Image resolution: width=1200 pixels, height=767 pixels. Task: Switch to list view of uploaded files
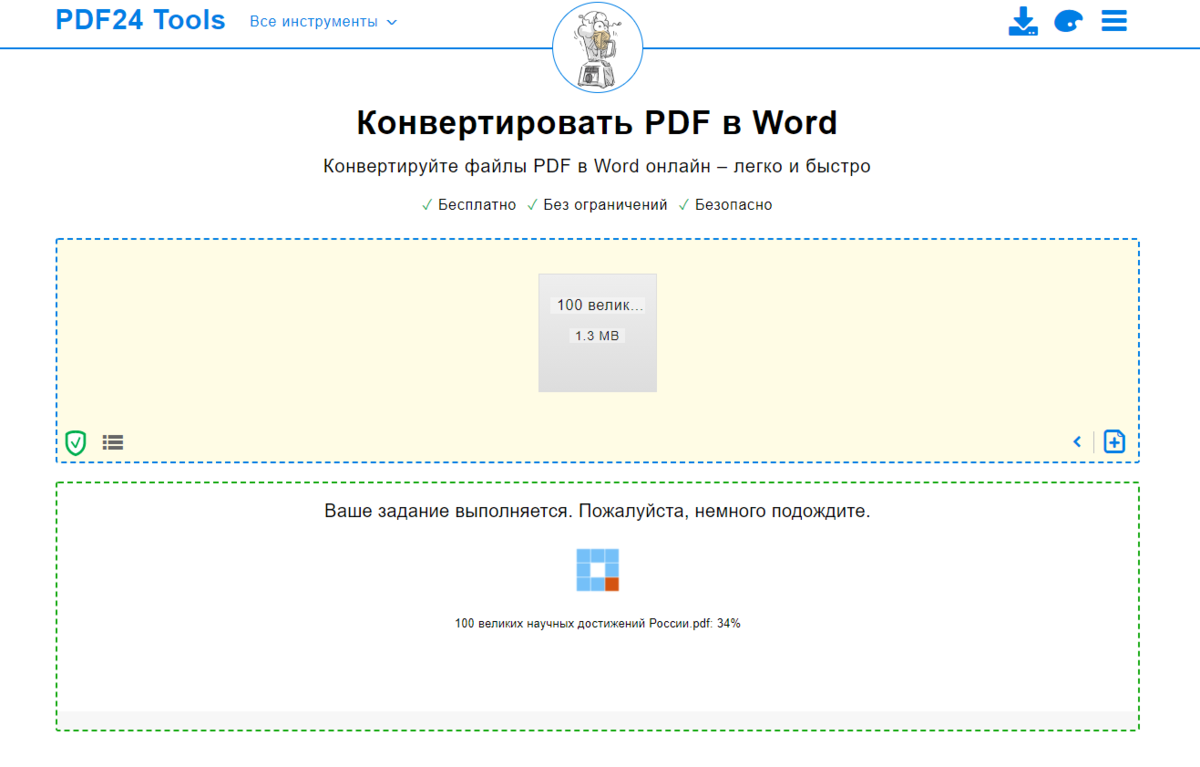(x=112, y=442)
